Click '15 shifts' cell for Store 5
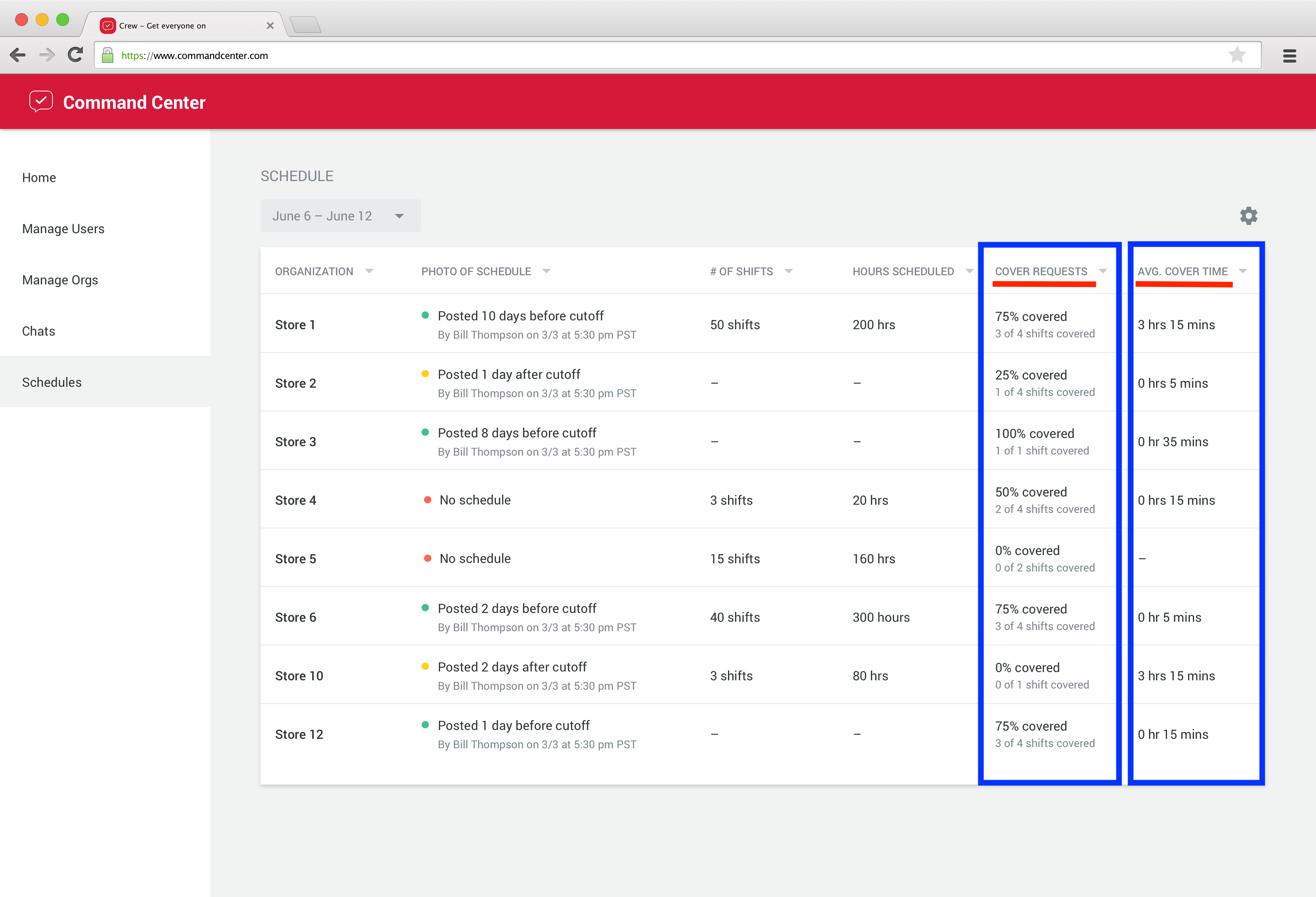Image resolution: width=1316 pixels, height=897 pixels. pyautogui.click(x=735, y=559)
